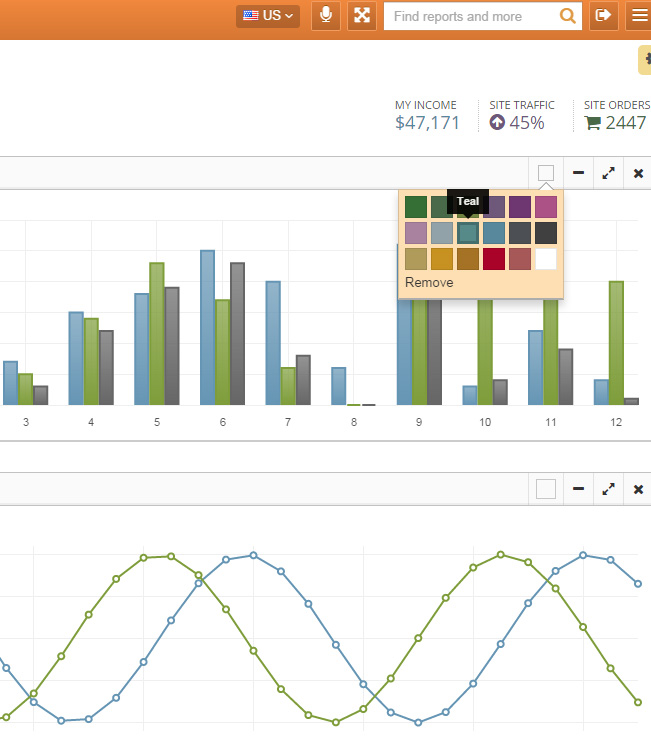Click the sign out icon
Viewport: 651px width, 738px height.
[603, 16]
